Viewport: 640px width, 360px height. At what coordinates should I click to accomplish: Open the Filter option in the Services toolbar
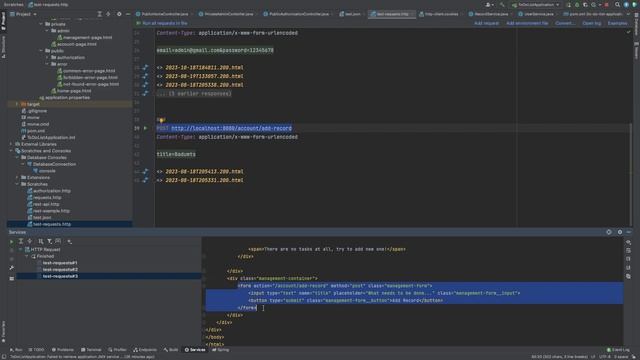point(49,242)
